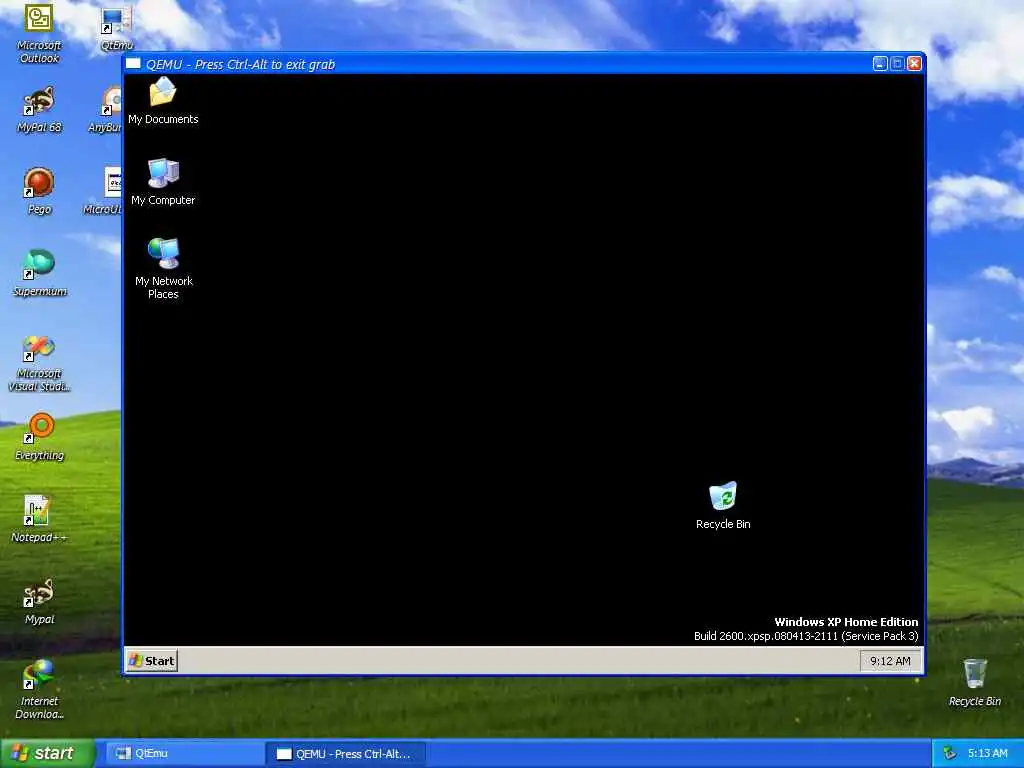Select the Notepad++ desktop icon
The image size is (1024, 768).
tap(39, 520)
